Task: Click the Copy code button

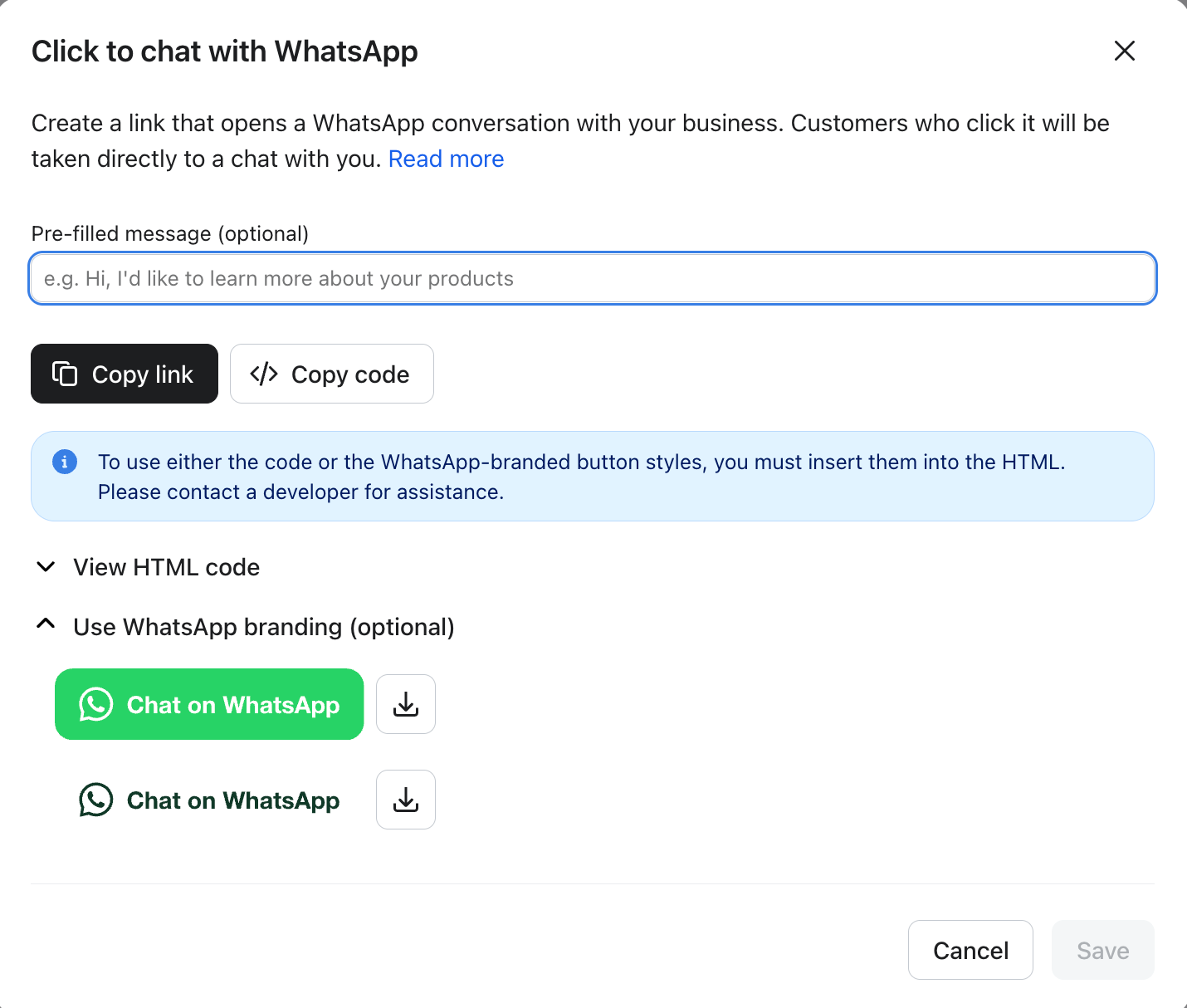Action: coord(331,374)
